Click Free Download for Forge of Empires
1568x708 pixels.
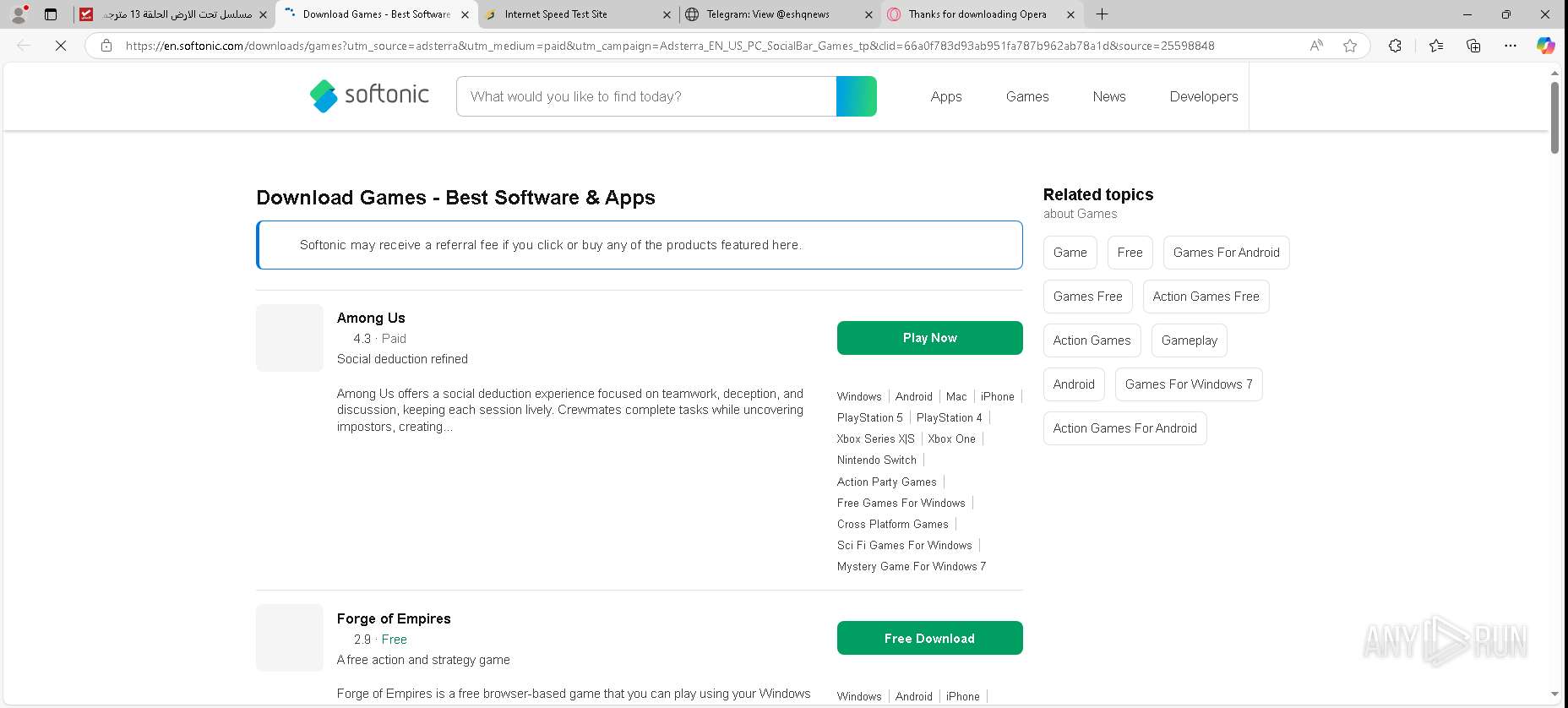point(930,638)
